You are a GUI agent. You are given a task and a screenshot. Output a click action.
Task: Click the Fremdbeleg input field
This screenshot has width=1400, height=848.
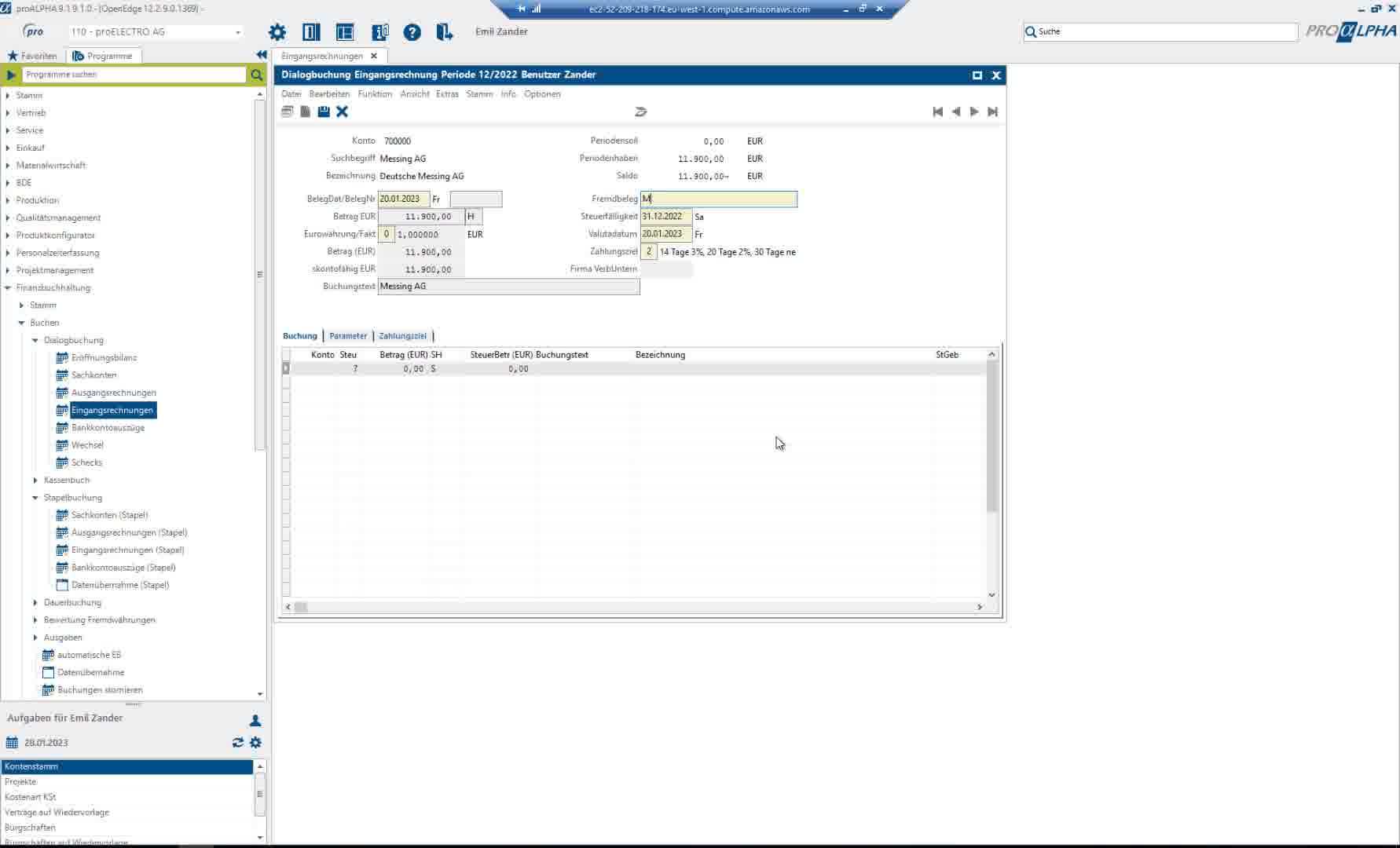pyautogui.click(x=719, y=199)
